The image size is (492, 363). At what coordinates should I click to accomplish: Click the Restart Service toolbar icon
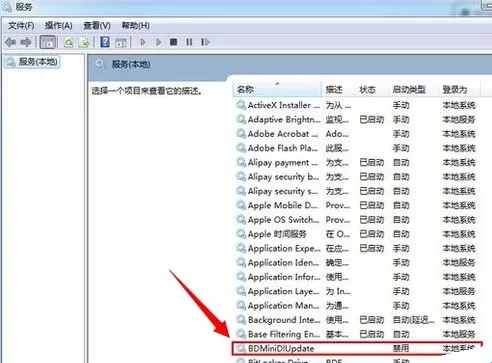pyautogui.click(x=205, y=42)
